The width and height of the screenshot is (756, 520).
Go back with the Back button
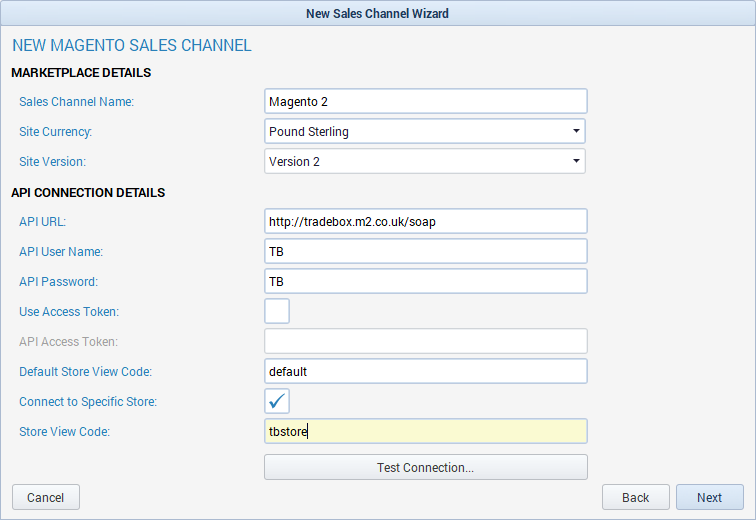pos(635,497)
